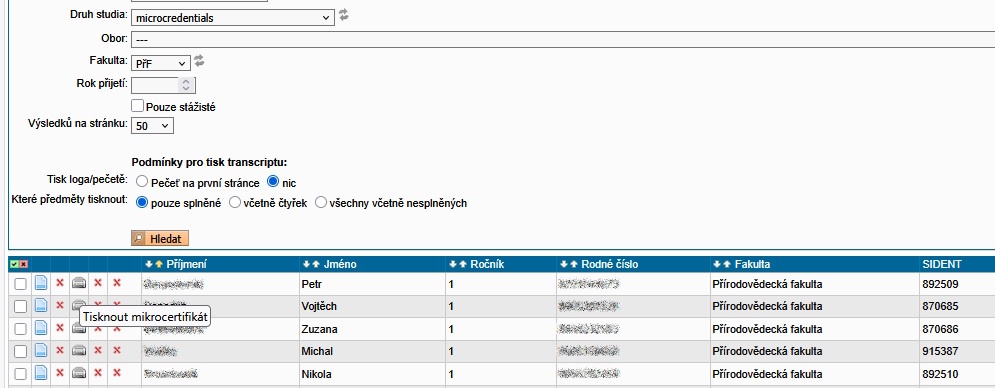Screen dimensions: 995x388
Task: Click the down sort arrow beside Rodné číslo
Action: tap(563, 264)
